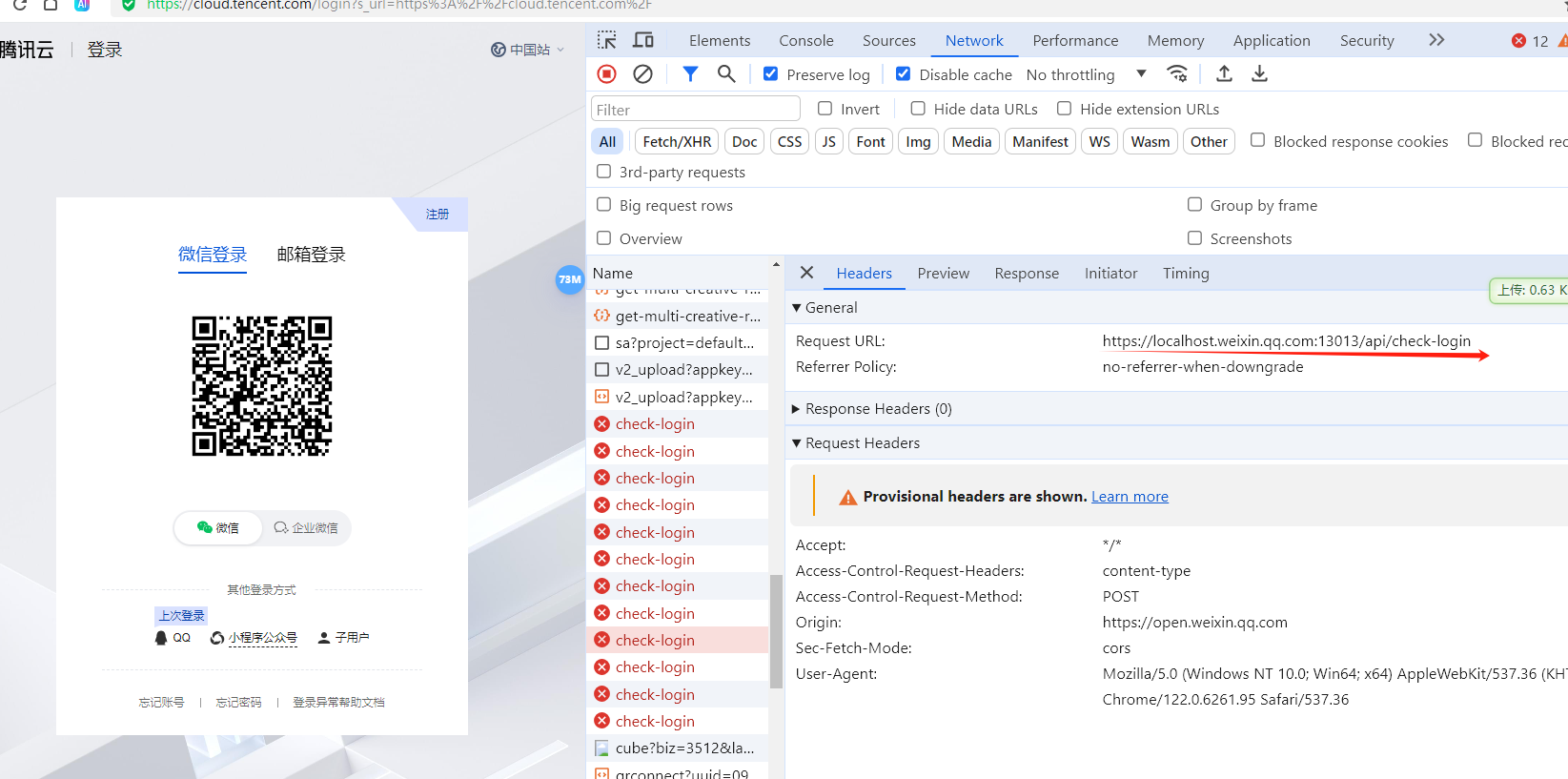
Task: Filter requests by Fetch/XHR type
Action: click(x=677, y=141)
